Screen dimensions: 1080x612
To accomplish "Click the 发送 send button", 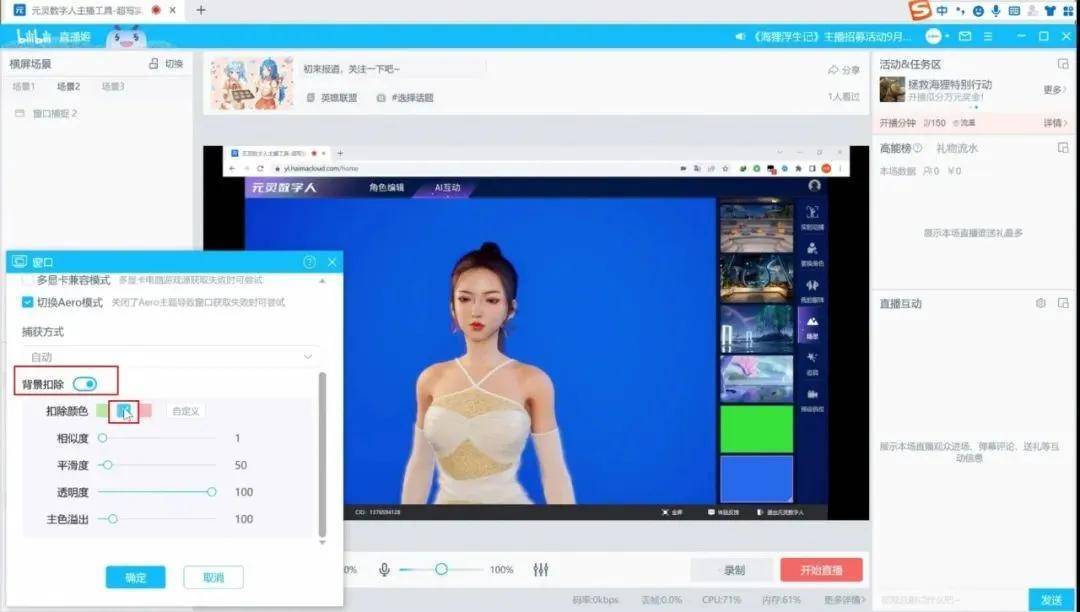I will 1052,600.
